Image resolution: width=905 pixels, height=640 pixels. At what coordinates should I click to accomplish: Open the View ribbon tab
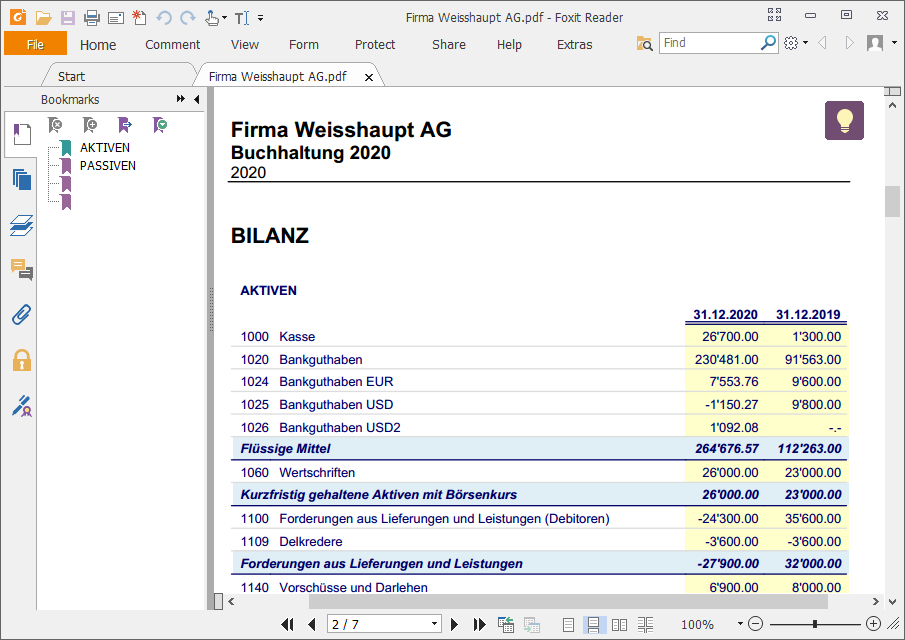(x=245, y=44)
